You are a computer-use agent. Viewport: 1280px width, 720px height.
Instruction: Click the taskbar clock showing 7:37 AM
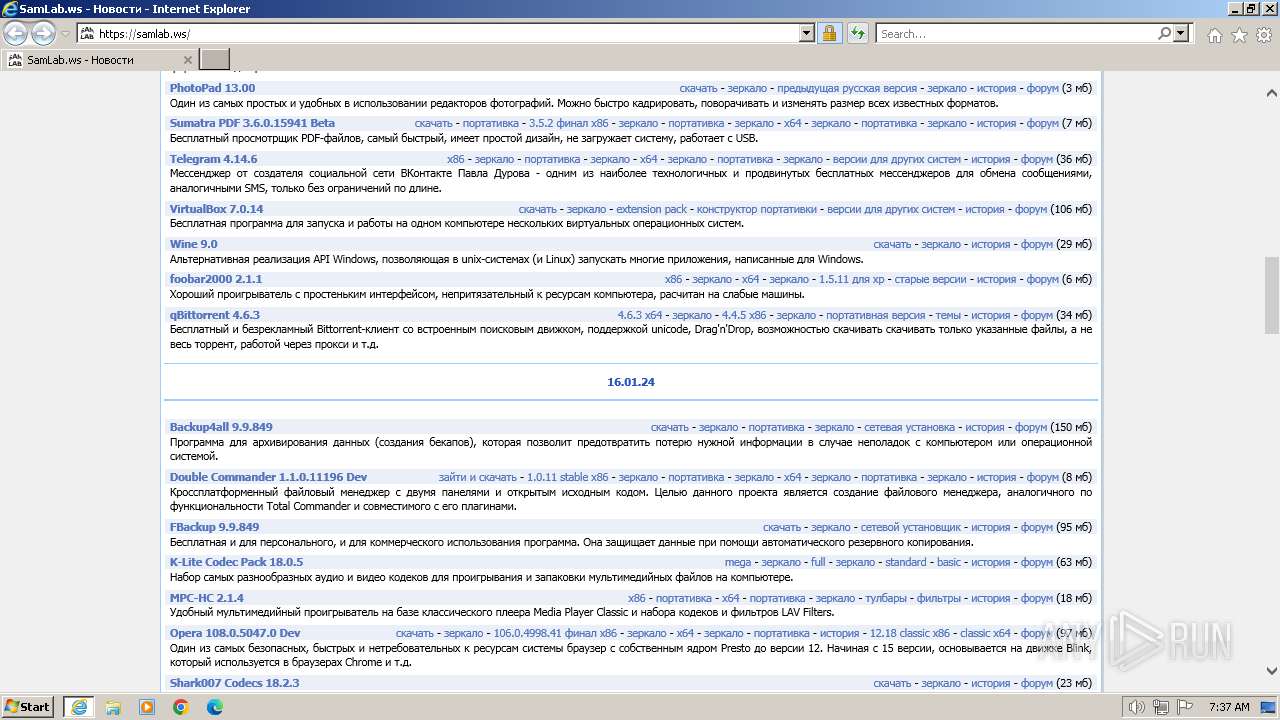click(1228, 707)
